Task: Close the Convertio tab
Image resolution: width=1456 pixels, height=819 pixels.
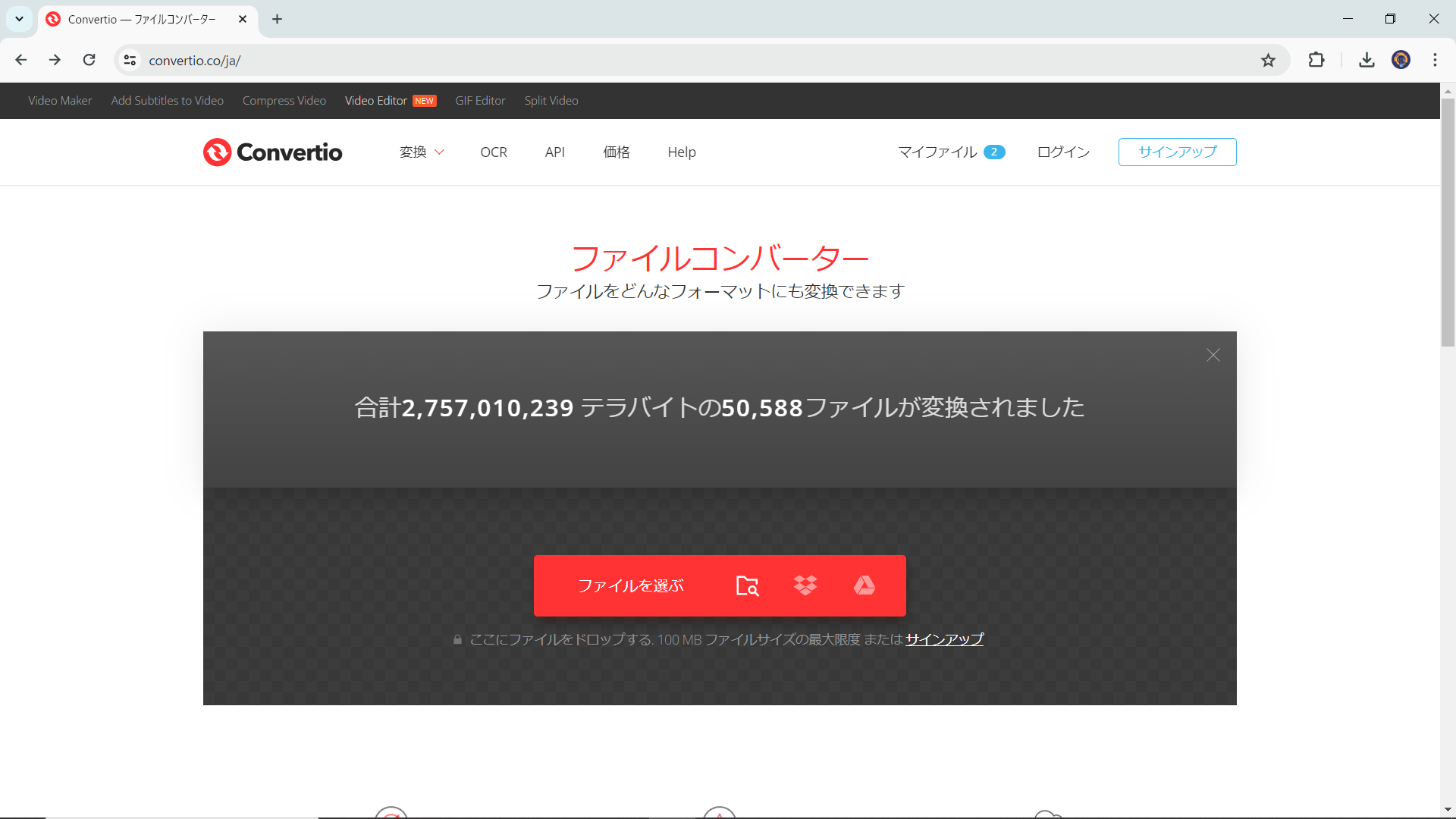Action: pos(243,19)
